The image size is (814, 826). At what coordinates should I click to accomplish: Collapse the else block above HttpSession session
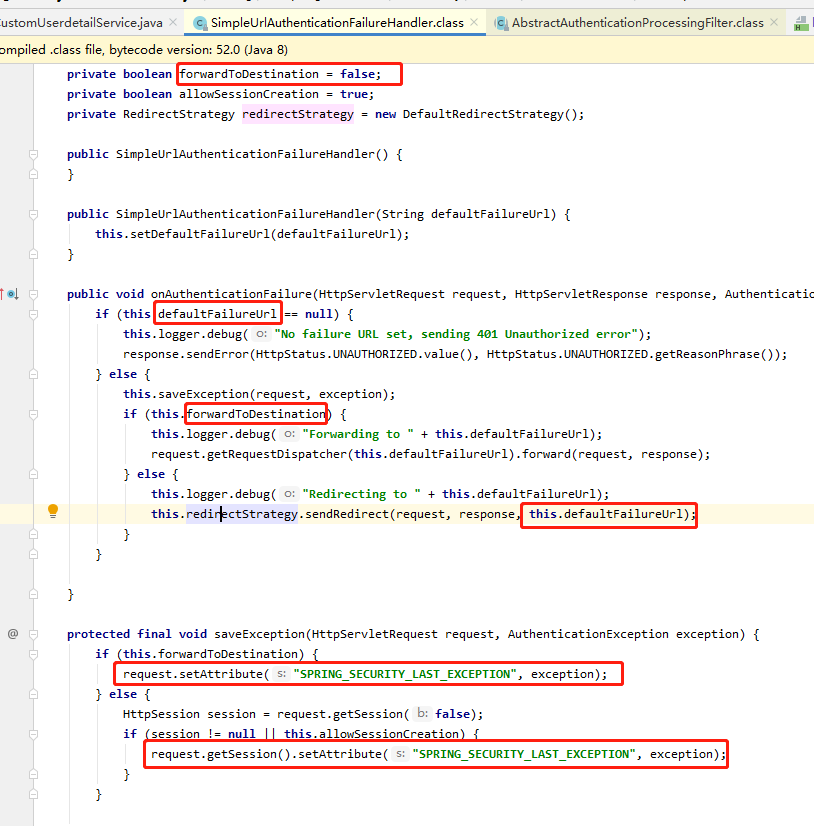33,694
